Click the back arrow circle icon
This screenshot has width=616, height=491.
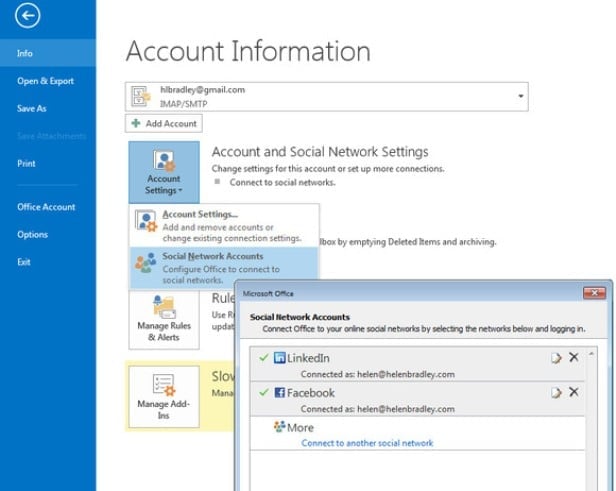tap(28, 16)
